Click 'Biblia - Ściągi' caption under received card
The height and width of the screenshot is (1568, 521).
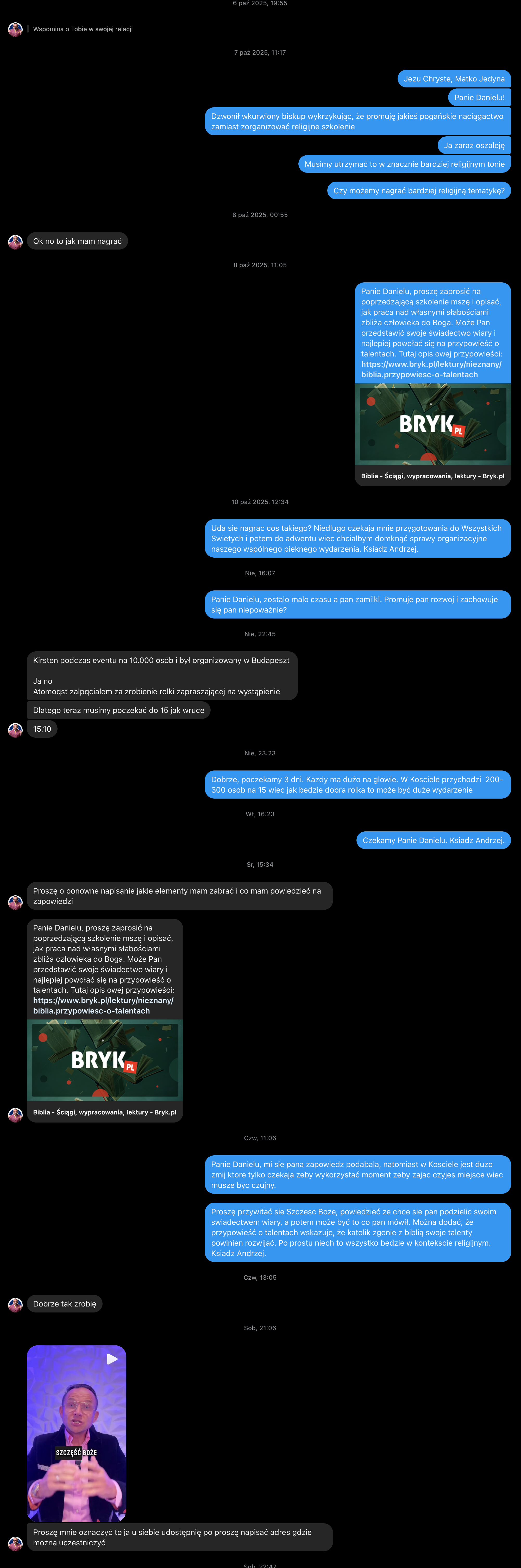point(105,1112)
